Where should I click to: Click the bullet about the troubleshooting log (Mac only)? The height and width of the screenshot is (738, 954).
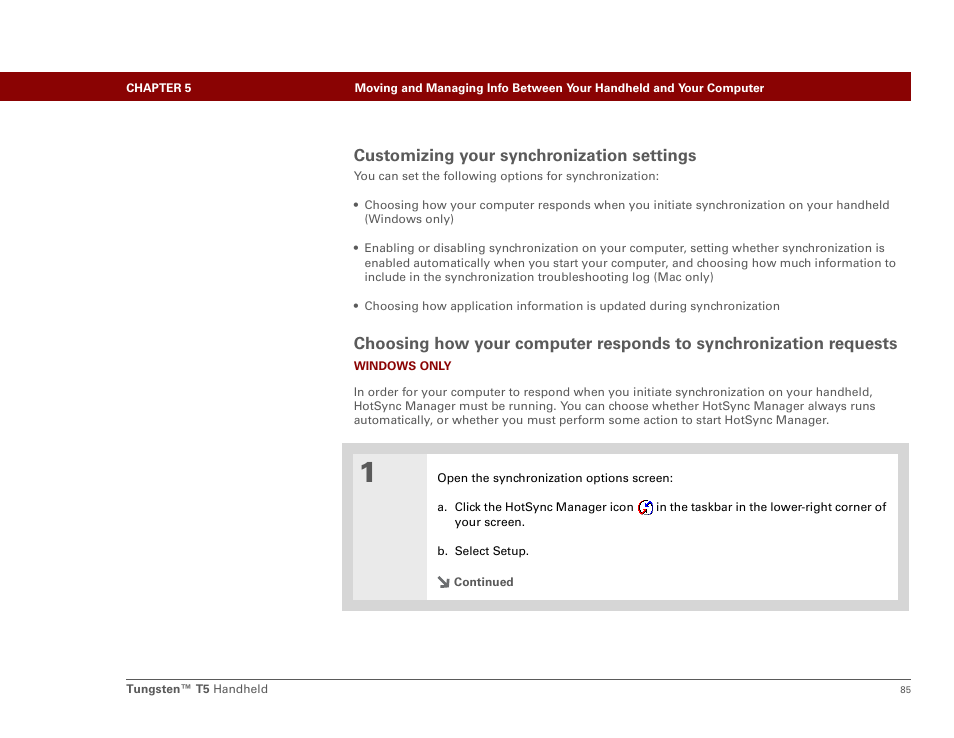pyautogui.click(x=626, y=262)
